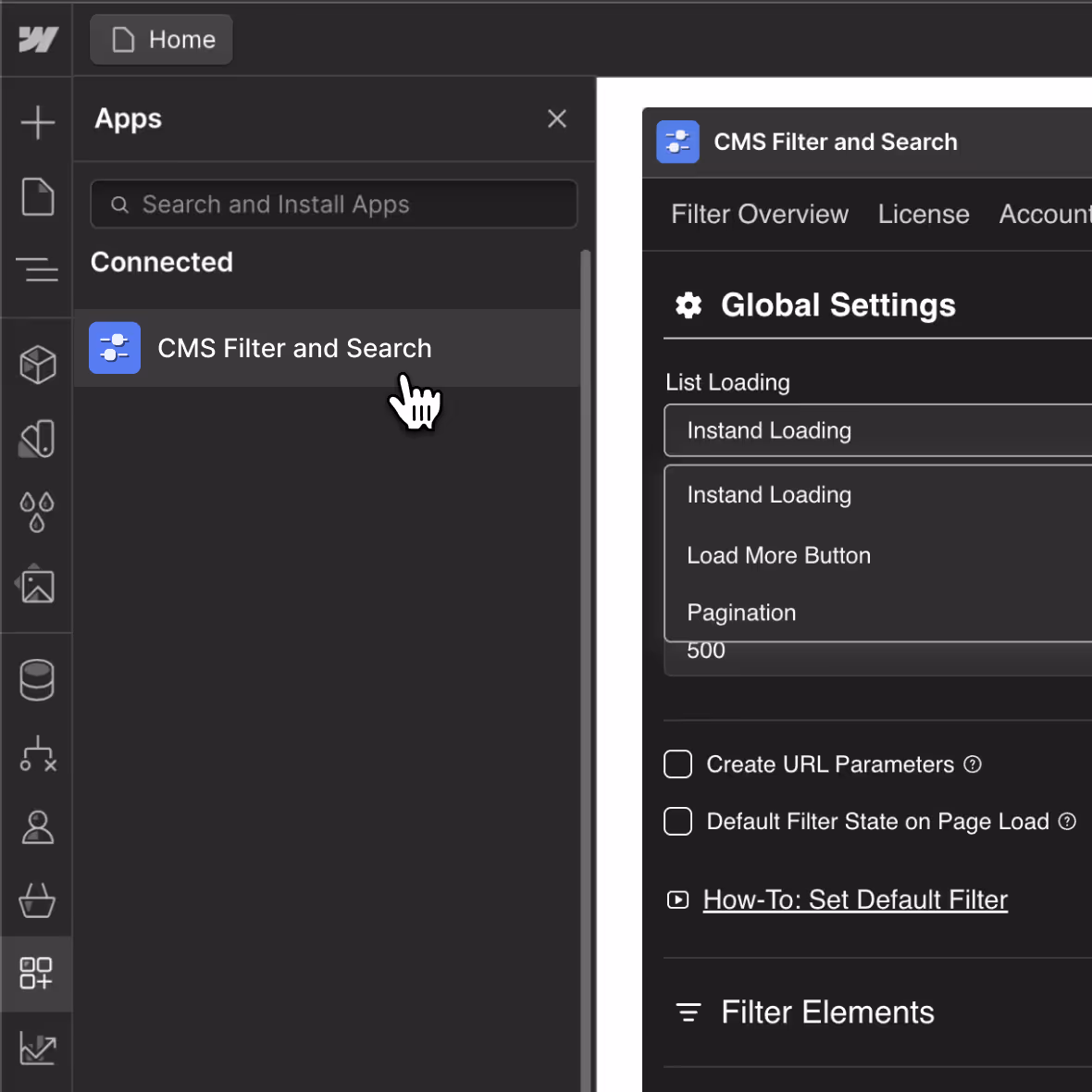The height and width of the screenshot is (1092, 1092).
Task: Open the Navigator panel icon
Action: (38, 268)
